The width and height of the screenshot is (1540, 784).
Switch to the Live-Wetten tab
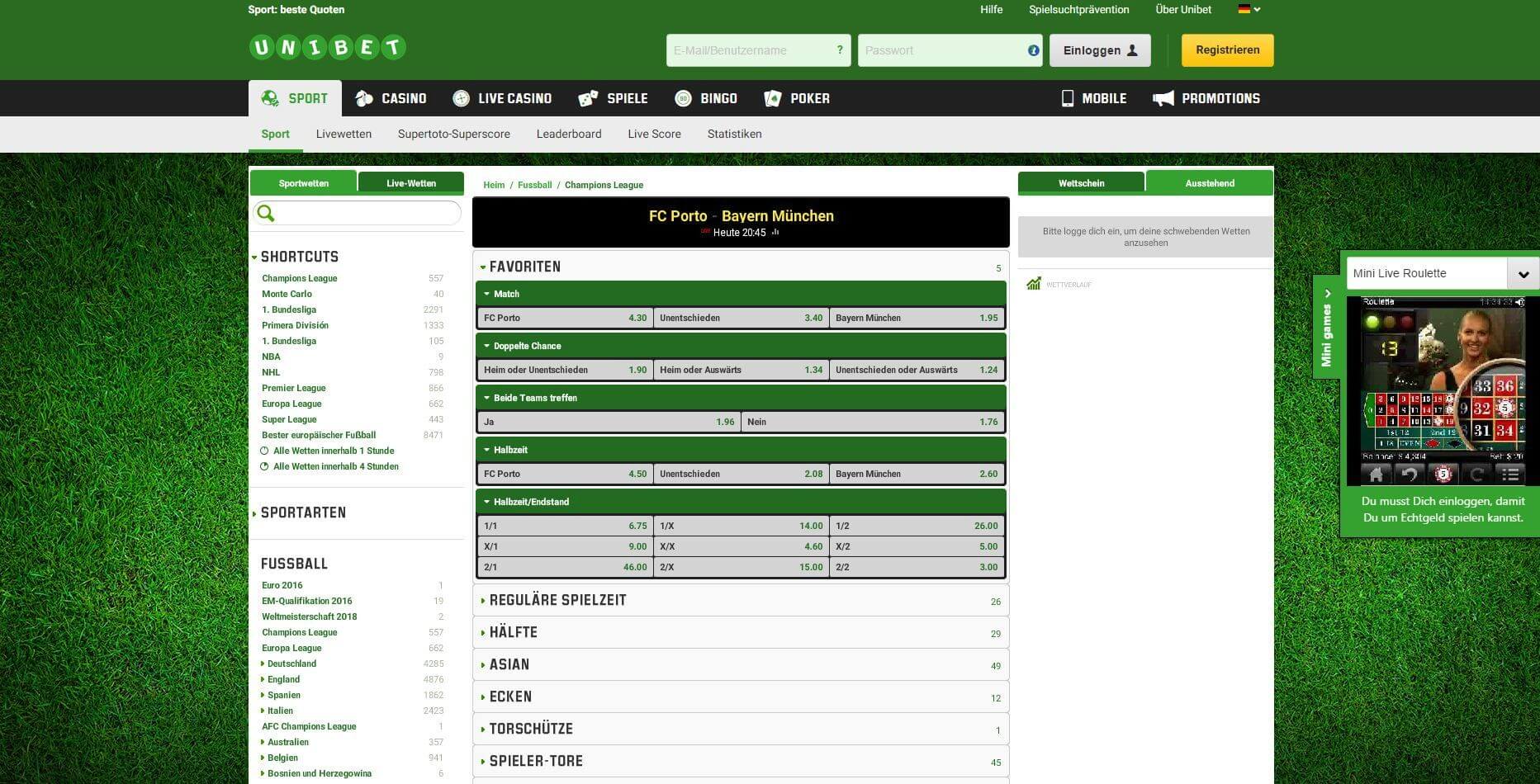coord(410,182)
